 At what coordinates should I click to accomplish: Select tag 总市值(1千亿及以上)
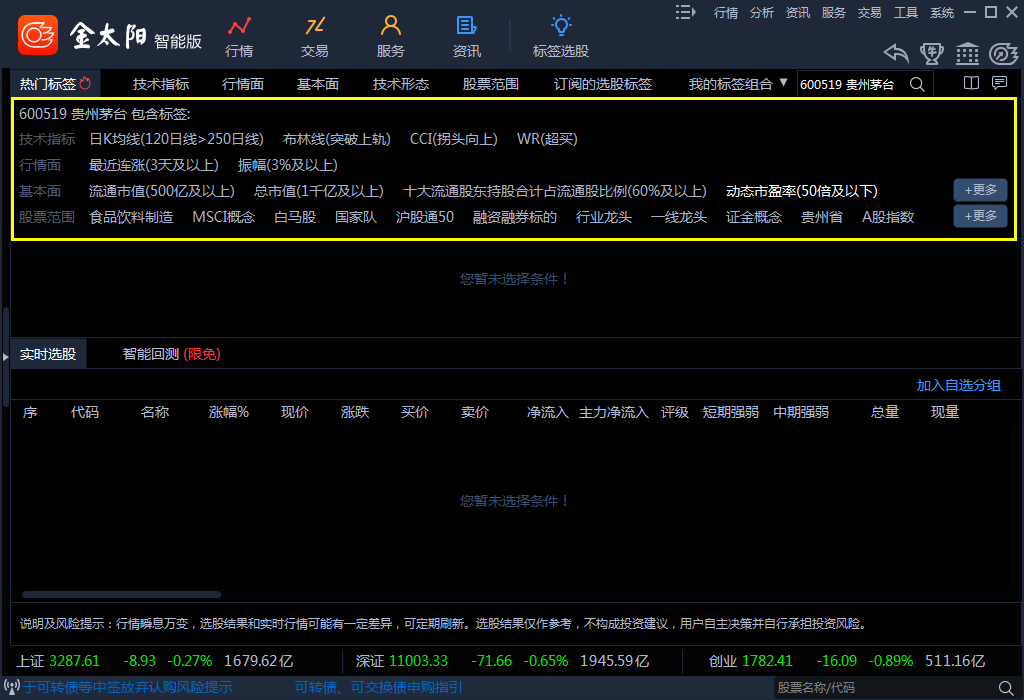(x=319, y=191)
